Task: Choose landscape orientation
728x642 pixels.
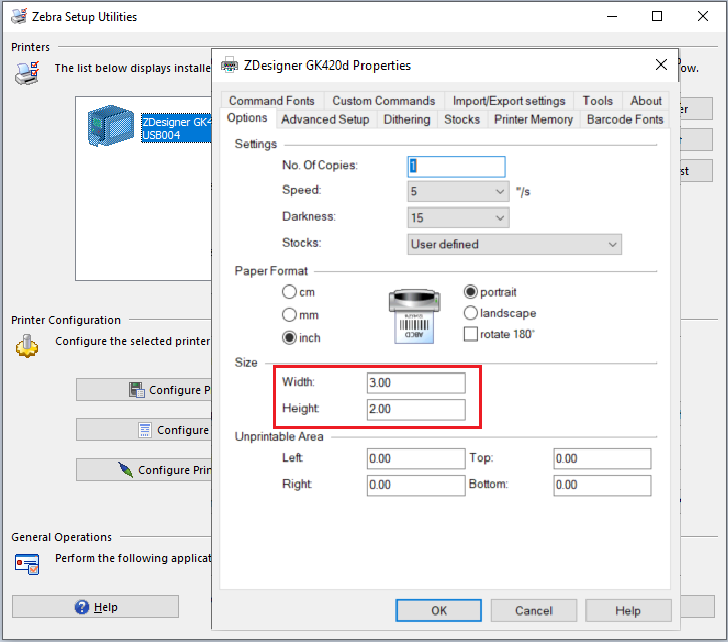Action: pos(471,313)
